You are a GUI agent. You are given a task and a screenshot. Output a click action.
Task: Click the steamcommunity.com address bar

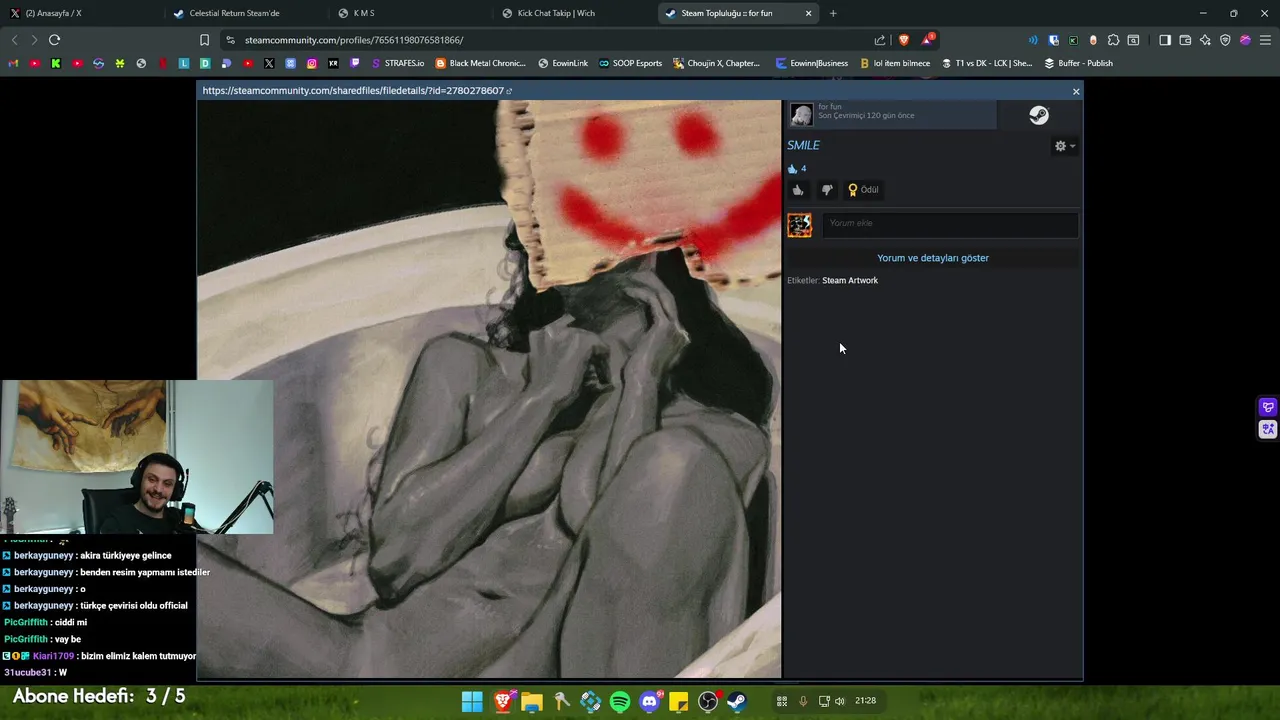[x=550, y=40]
